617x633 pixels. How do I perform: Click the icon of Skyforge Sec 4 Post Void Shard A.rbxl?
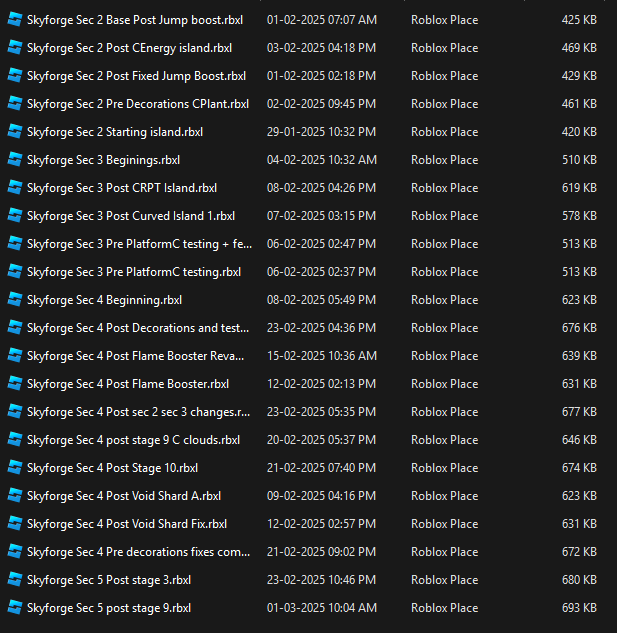point(15,496)
